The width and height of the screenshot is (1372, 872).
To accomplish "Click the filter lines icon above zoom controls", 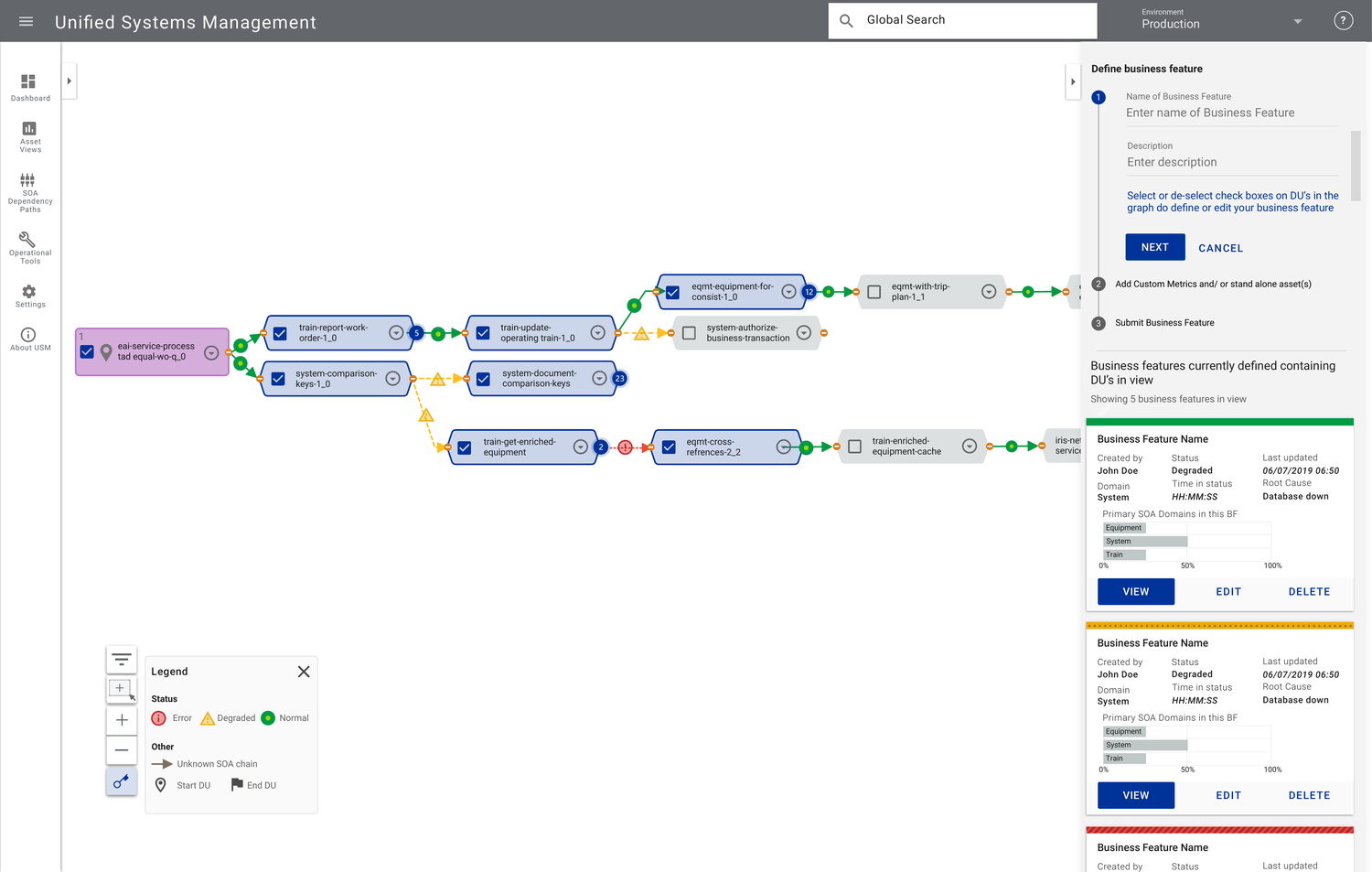I will [122, 660].
